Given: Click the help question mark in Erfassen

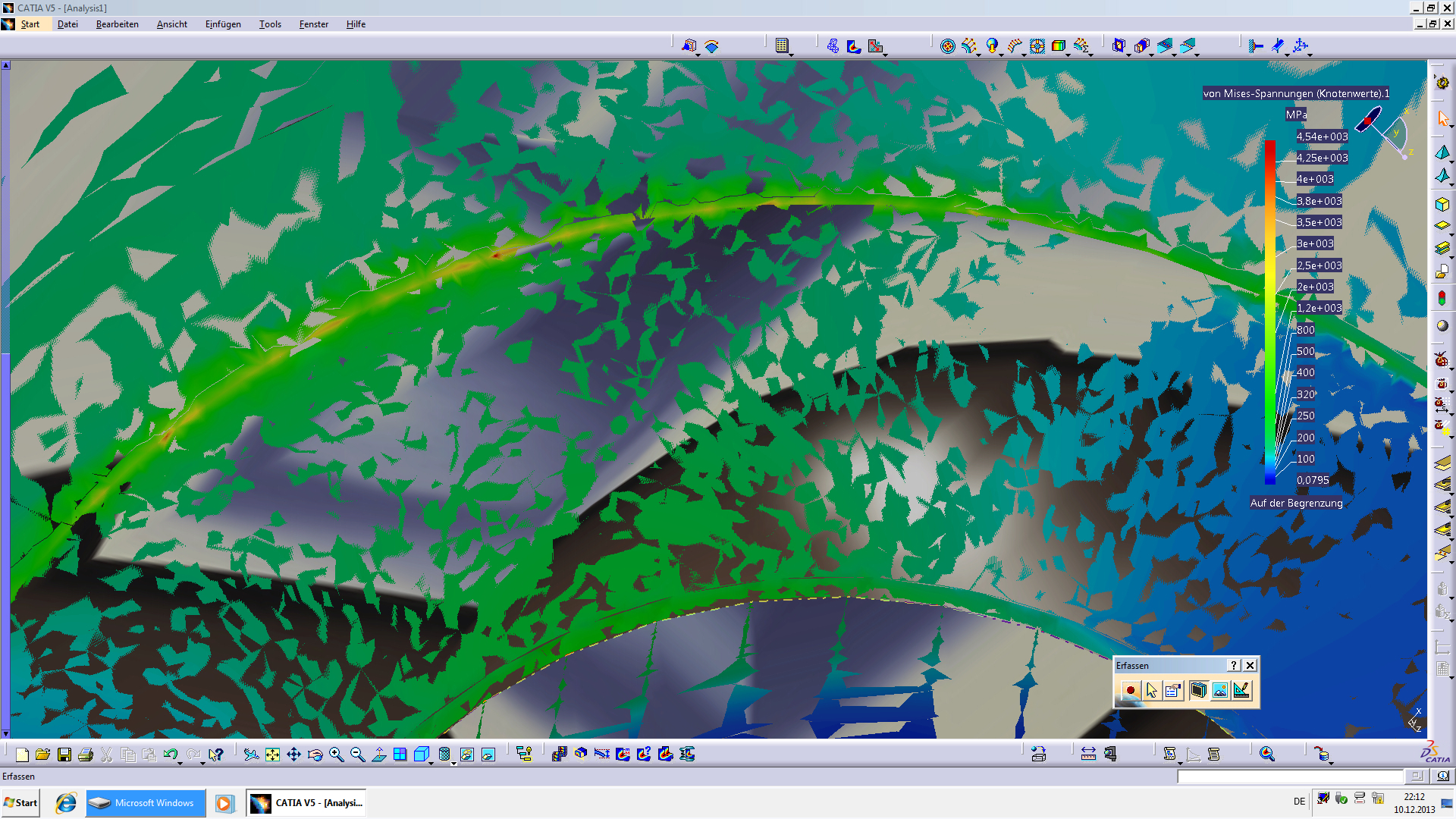Looking at the screenshot, I should point(1234,665).
